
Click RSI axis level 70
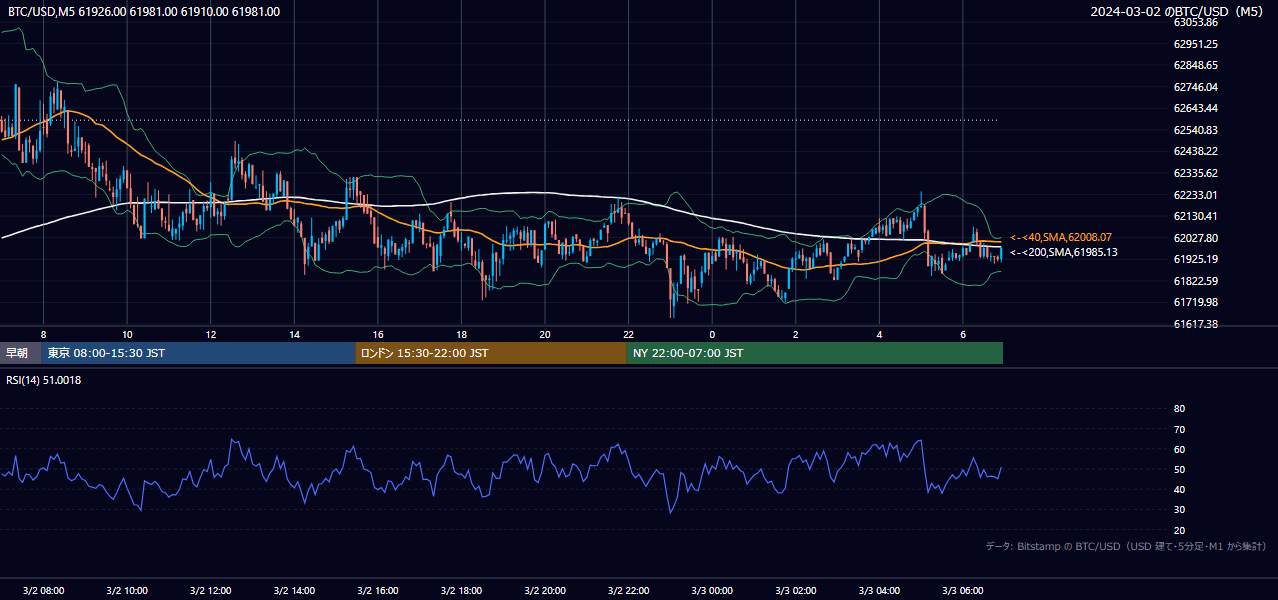1179,429
